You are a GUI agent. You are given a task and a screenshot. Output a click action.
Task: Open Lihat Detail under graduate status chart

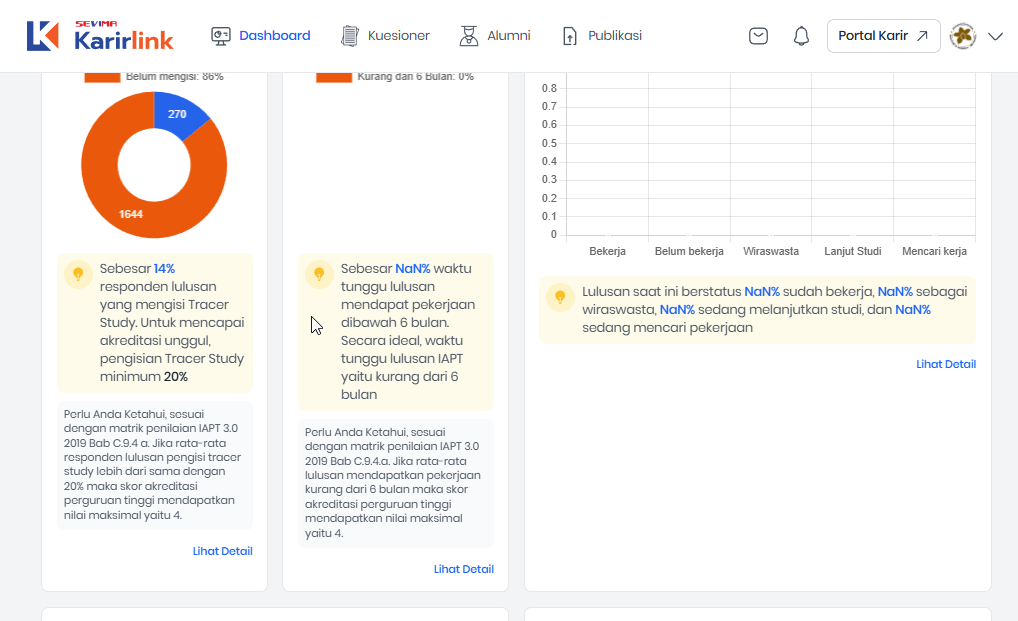click(945, 364)
